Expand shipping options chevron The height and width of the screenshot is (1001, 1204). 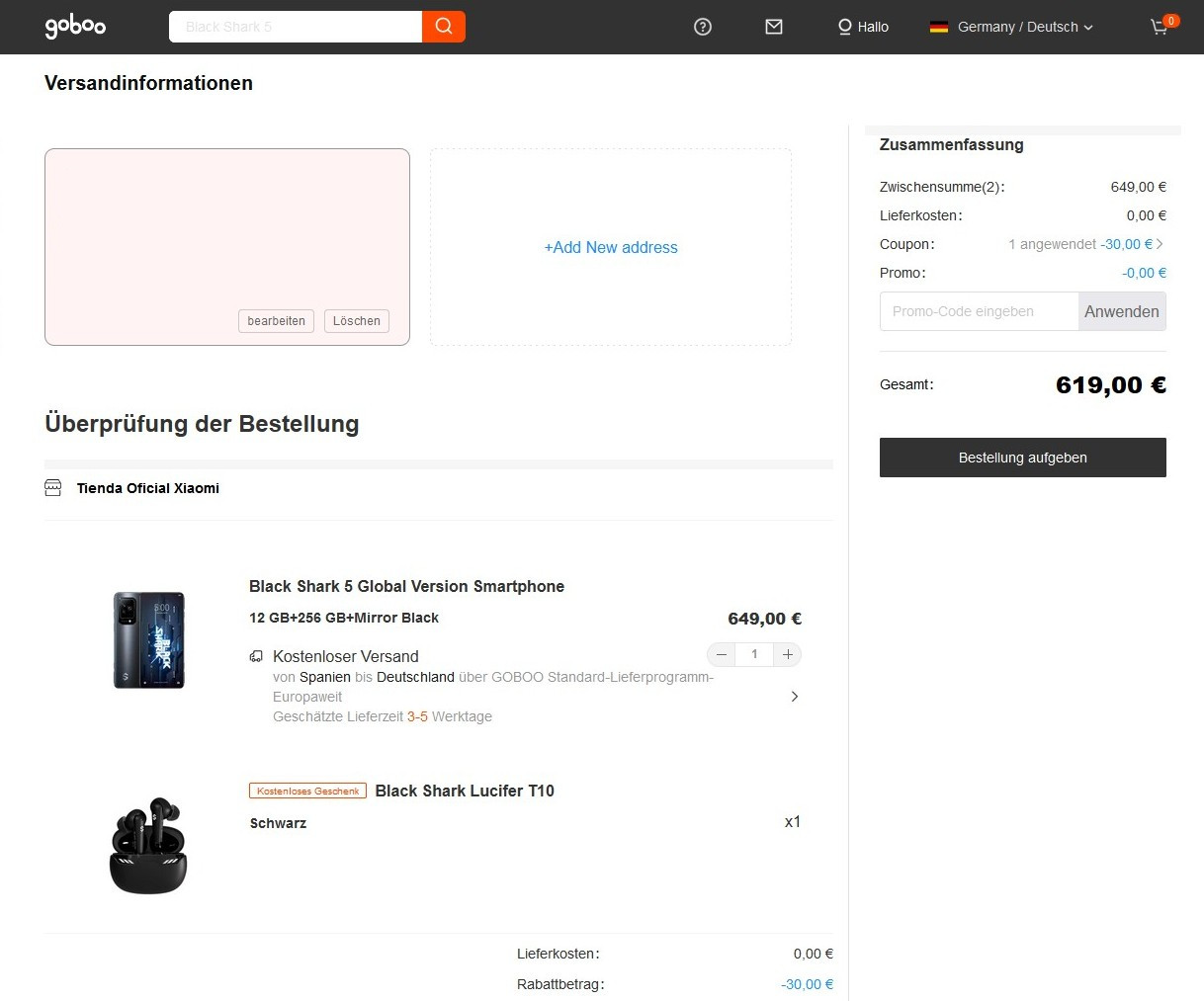tap(795, 697)
